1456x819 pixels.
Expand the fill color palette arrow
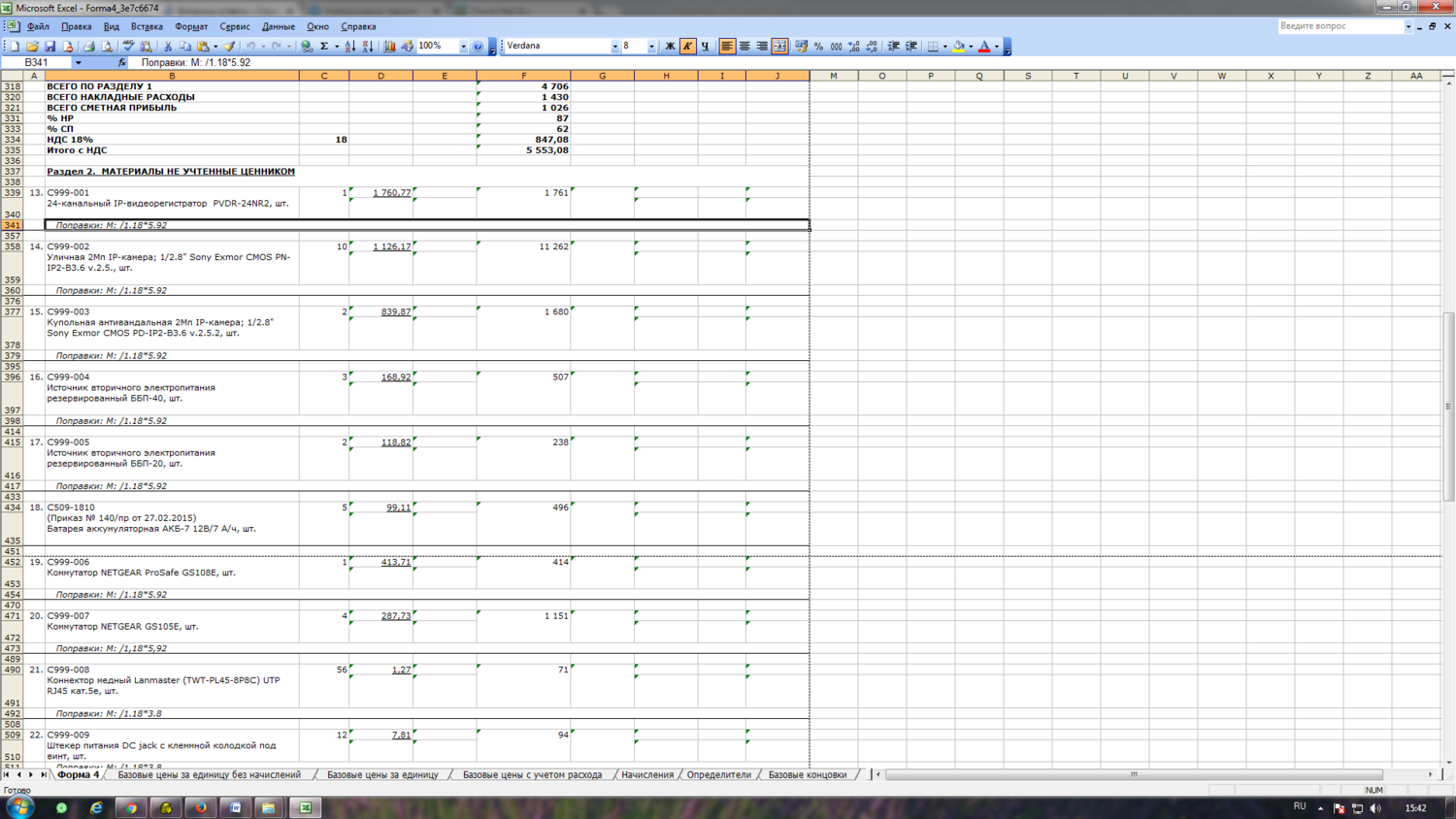[971, 46]
